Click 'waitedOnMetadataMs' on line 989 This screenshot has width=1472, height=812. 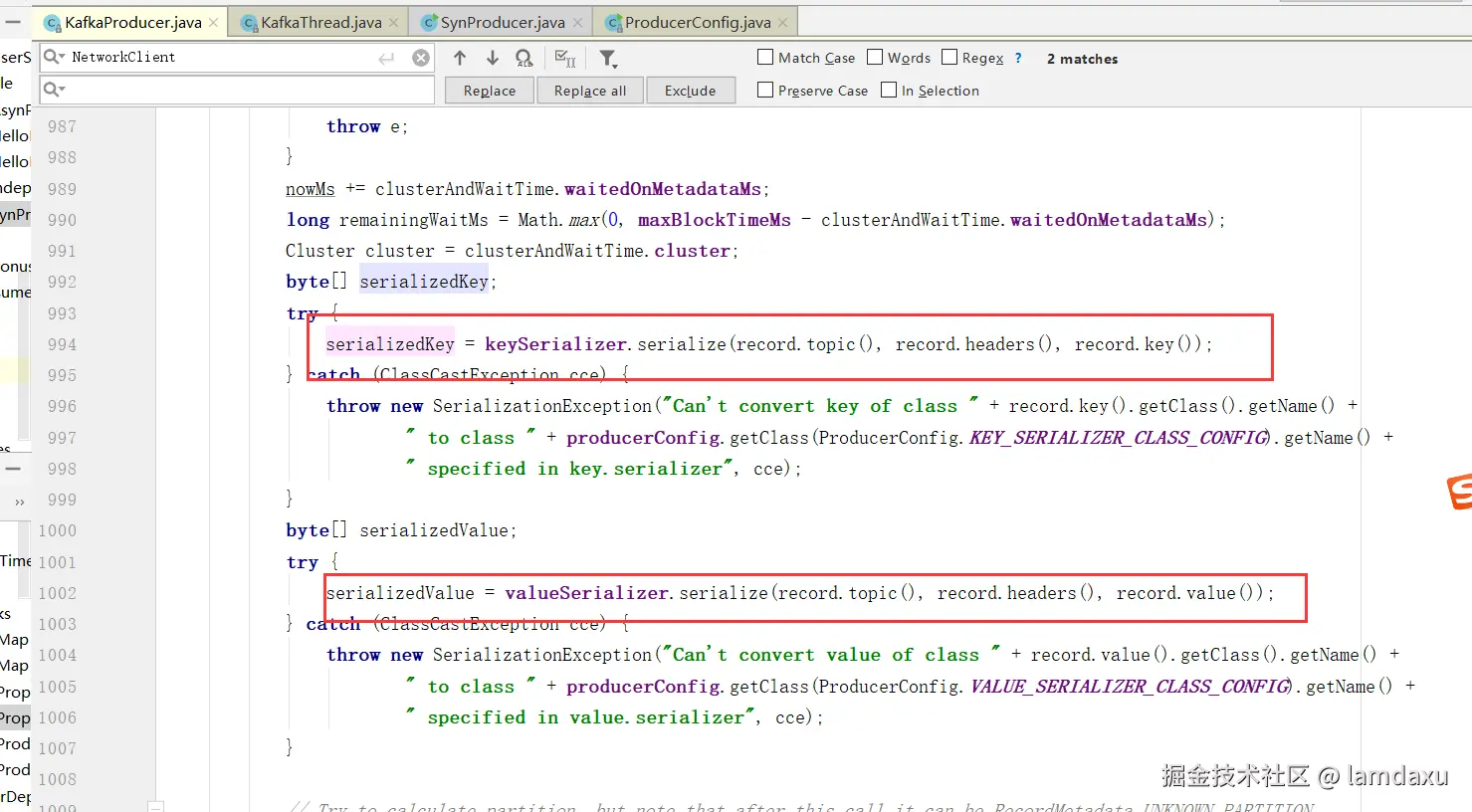click(663, 189)
